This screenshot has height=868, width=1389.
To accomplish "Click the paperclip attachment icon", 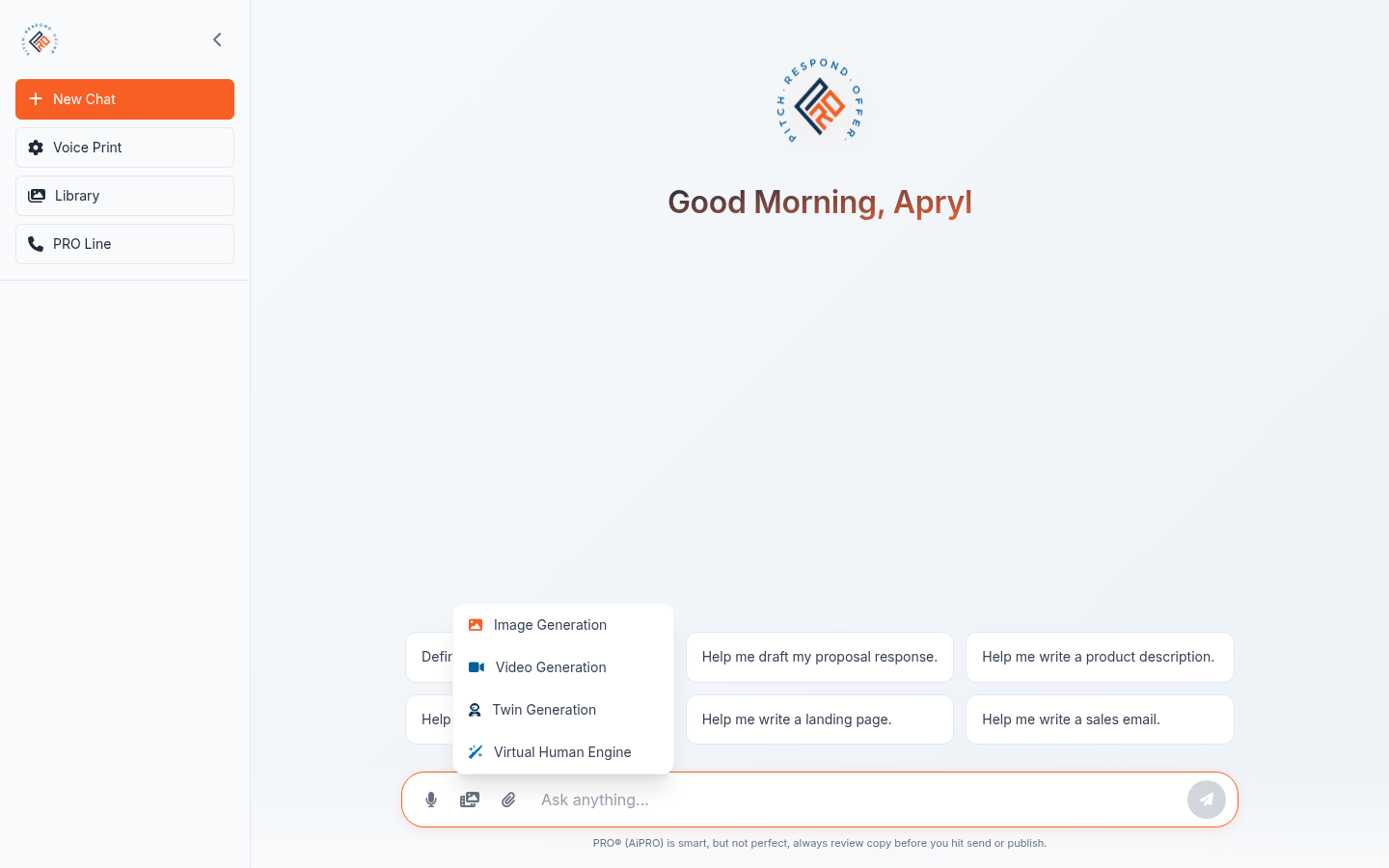I will [508, 800].
